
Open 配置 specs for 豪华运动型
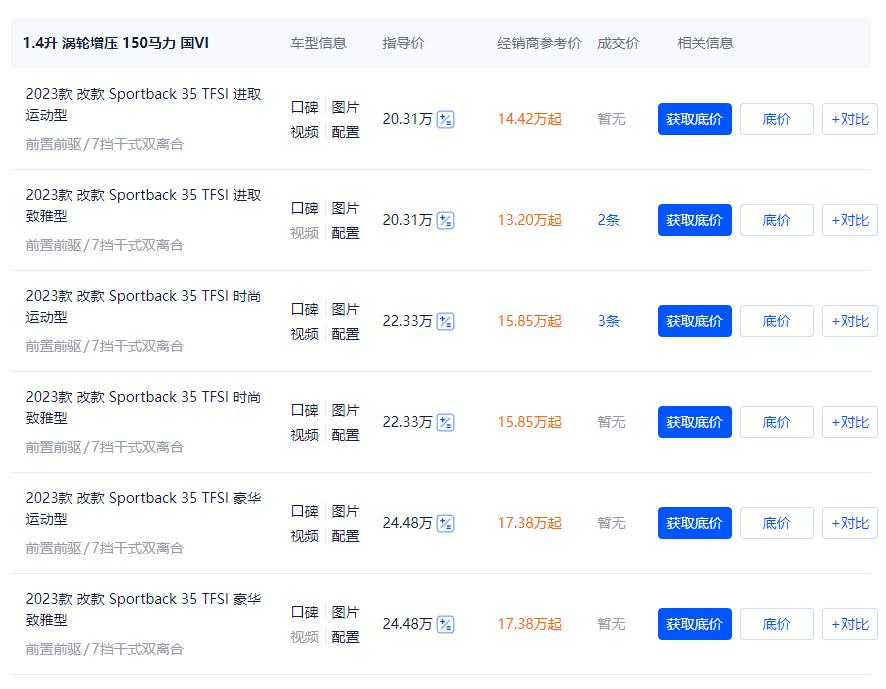tap(346, 536)
